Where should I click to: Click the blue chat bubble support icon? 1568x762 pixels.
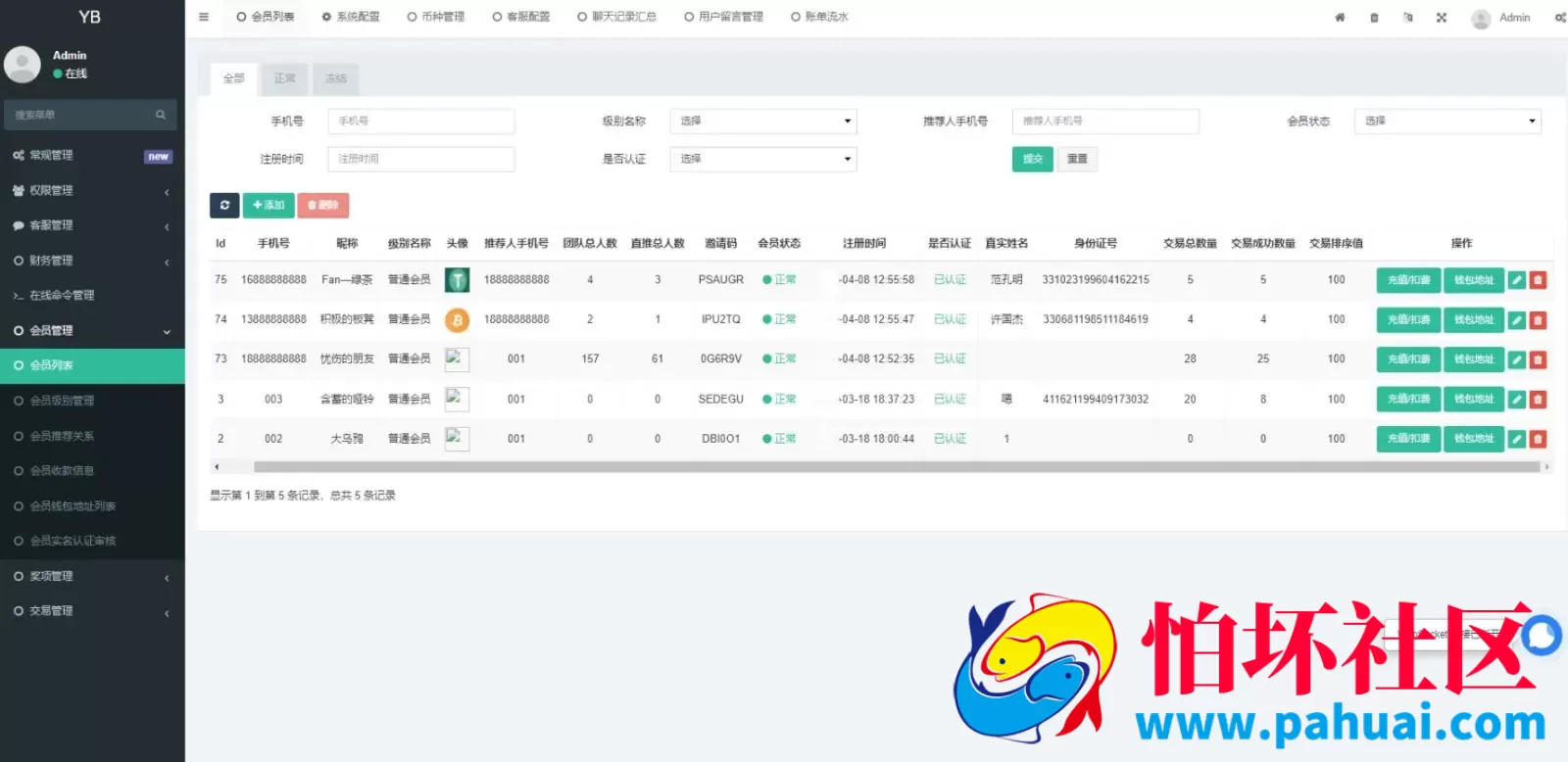[x=1542, y=635]
